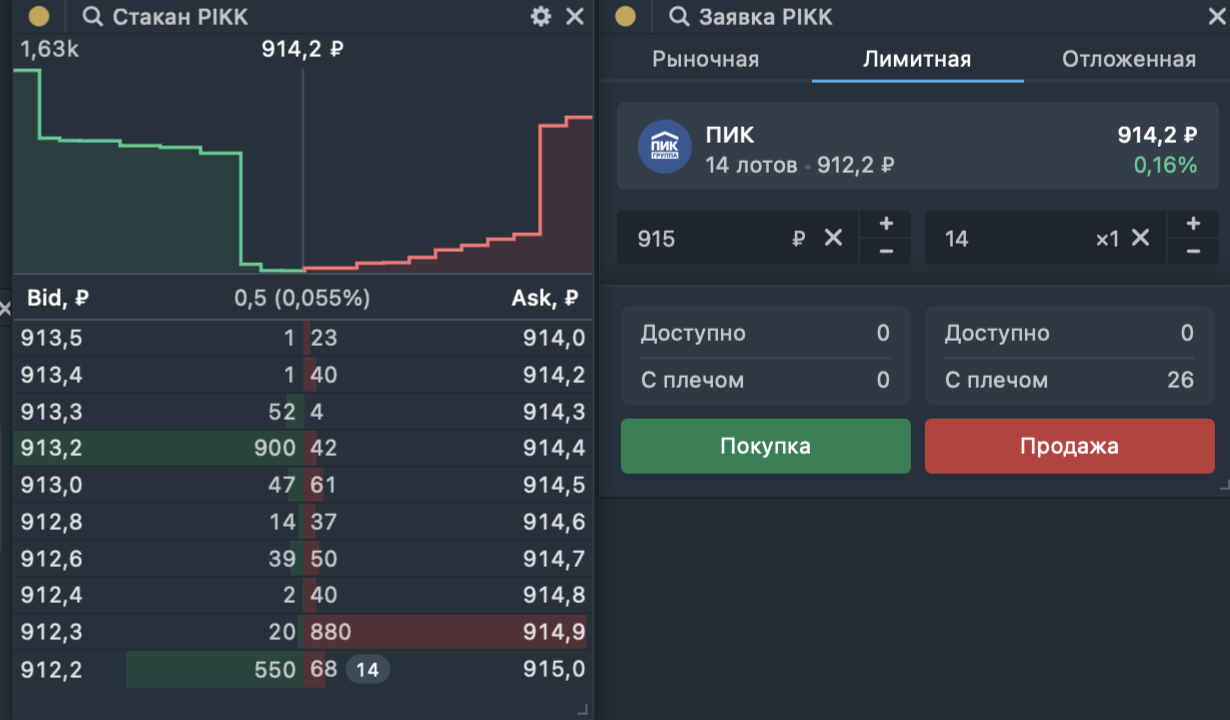Click the Bid, ₽ column header
The image size is (1230, 720).
pos(58,298)
